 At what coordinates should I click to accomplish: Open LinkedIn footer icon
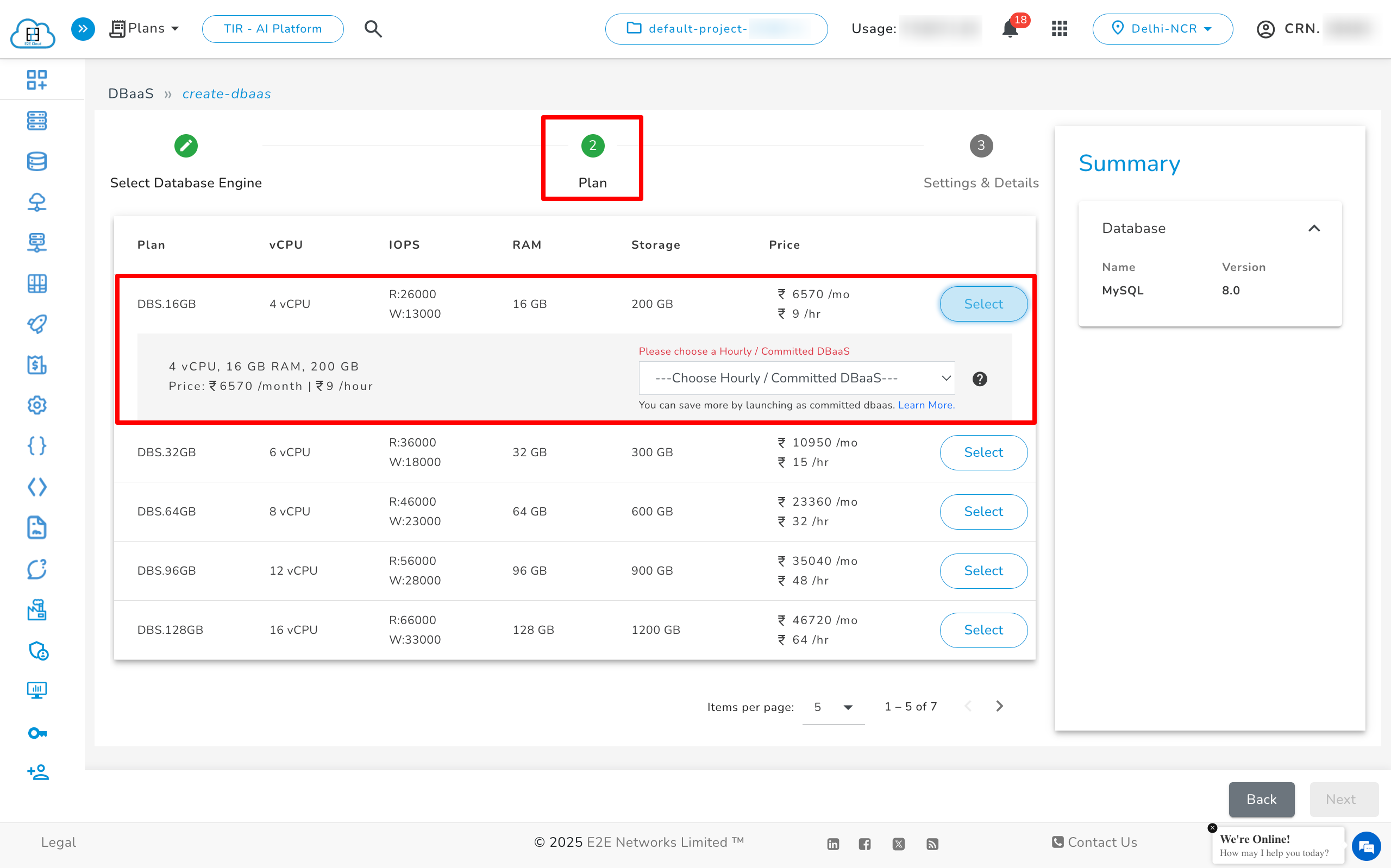pyautogui.click(x=833, y=844)
